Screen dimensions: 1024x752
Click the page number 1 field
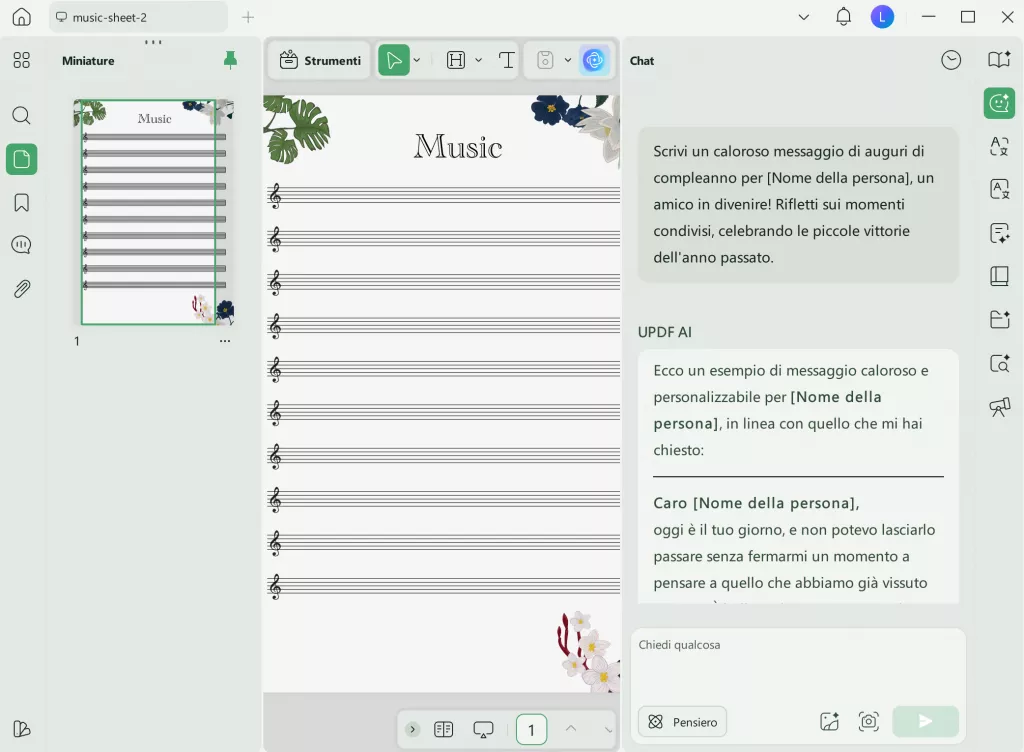click(x=532, y=730)
